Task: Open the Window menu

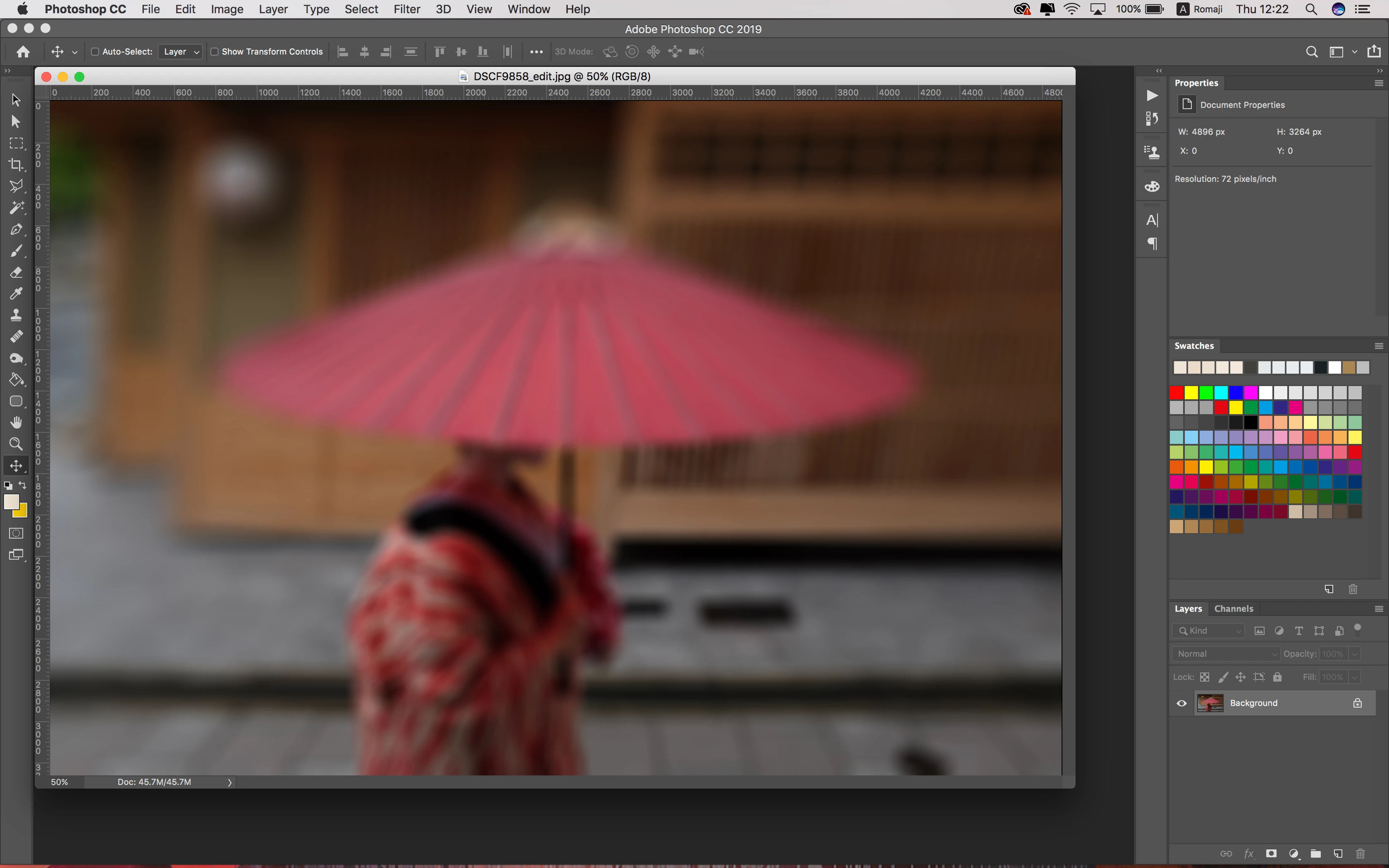Action: pyautogui.click(x=529, y=9)
